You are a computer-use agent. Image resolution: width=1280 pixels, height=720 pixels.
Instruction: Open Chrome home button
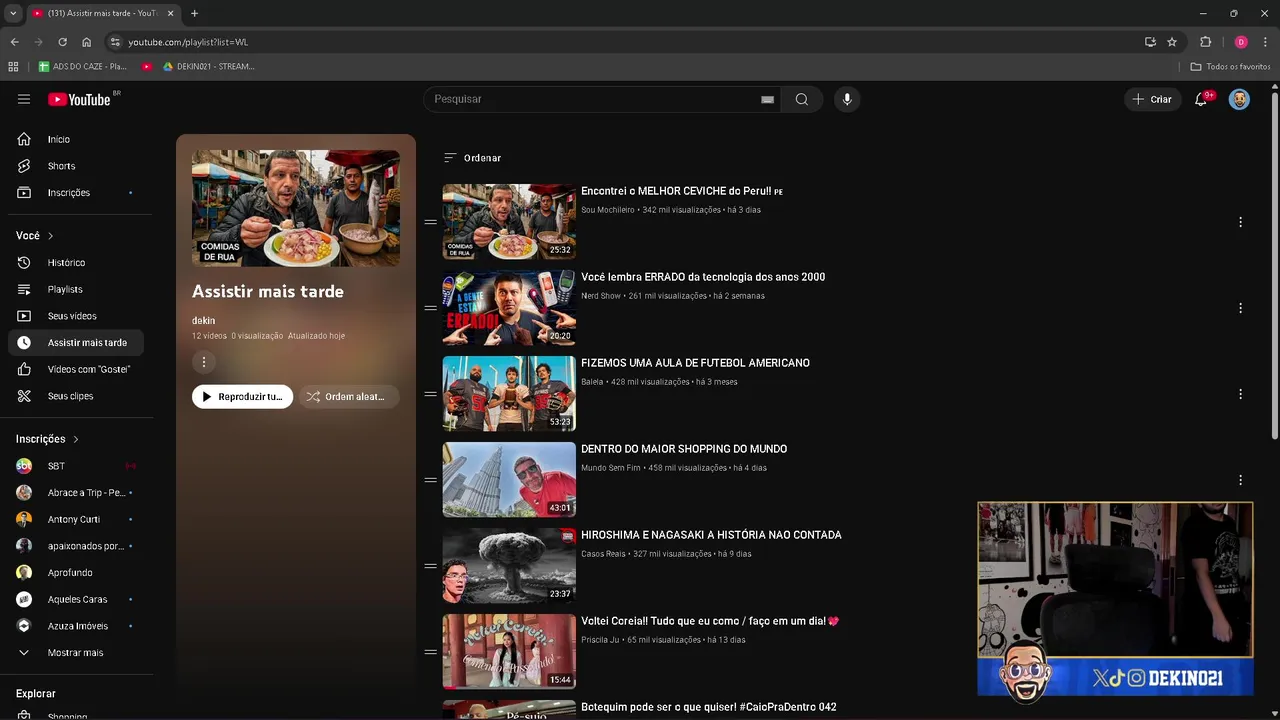pos(86,42)
